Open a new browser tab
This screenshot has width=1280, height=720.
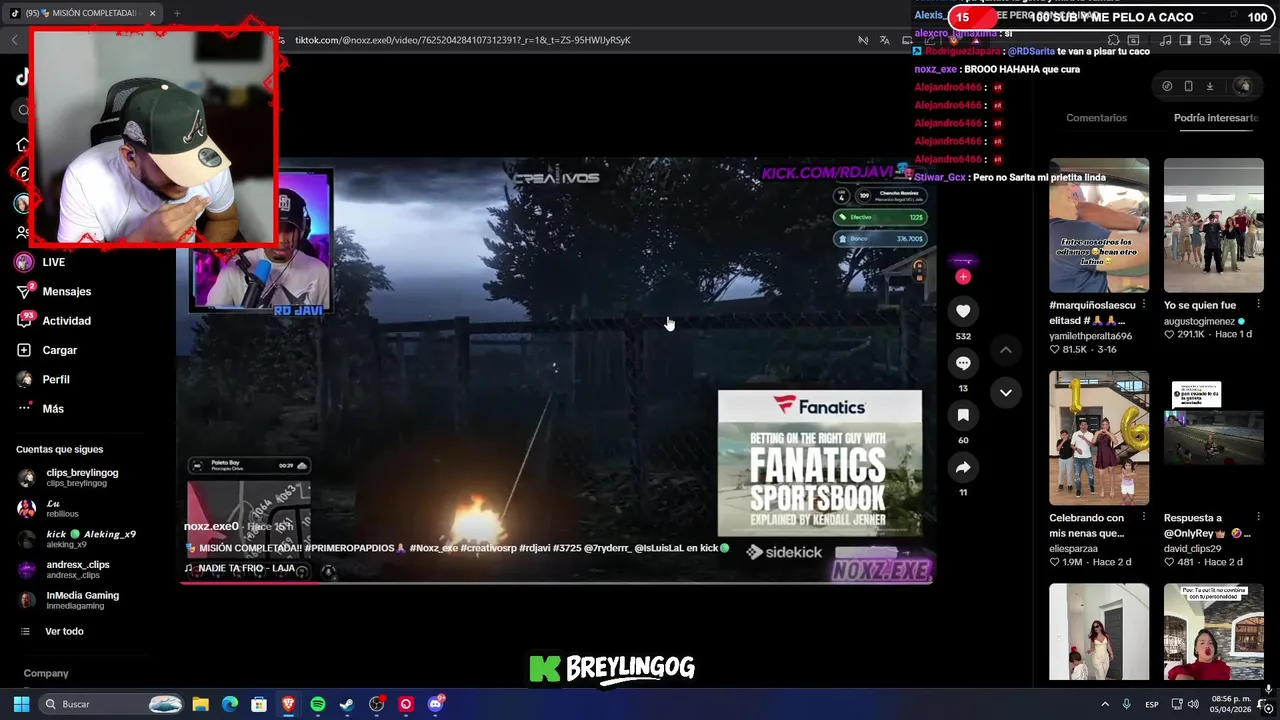pyautogui.click(x=177, y=13)
